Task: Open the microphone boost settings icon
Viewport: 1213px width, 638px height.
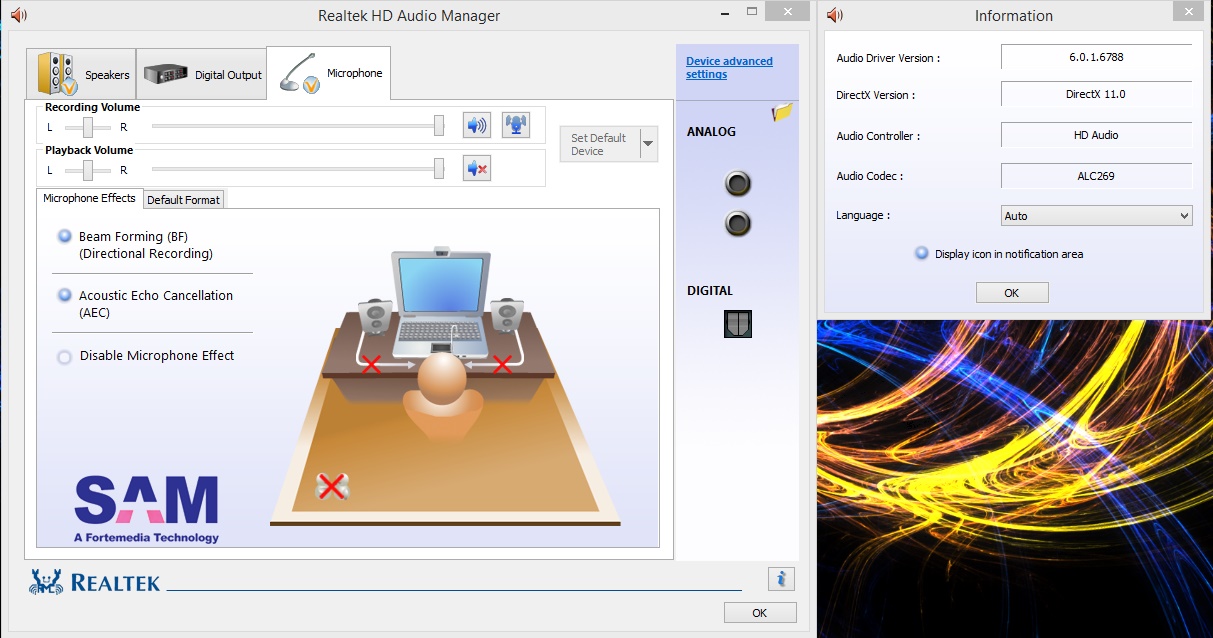Action: tap(516, 125)
